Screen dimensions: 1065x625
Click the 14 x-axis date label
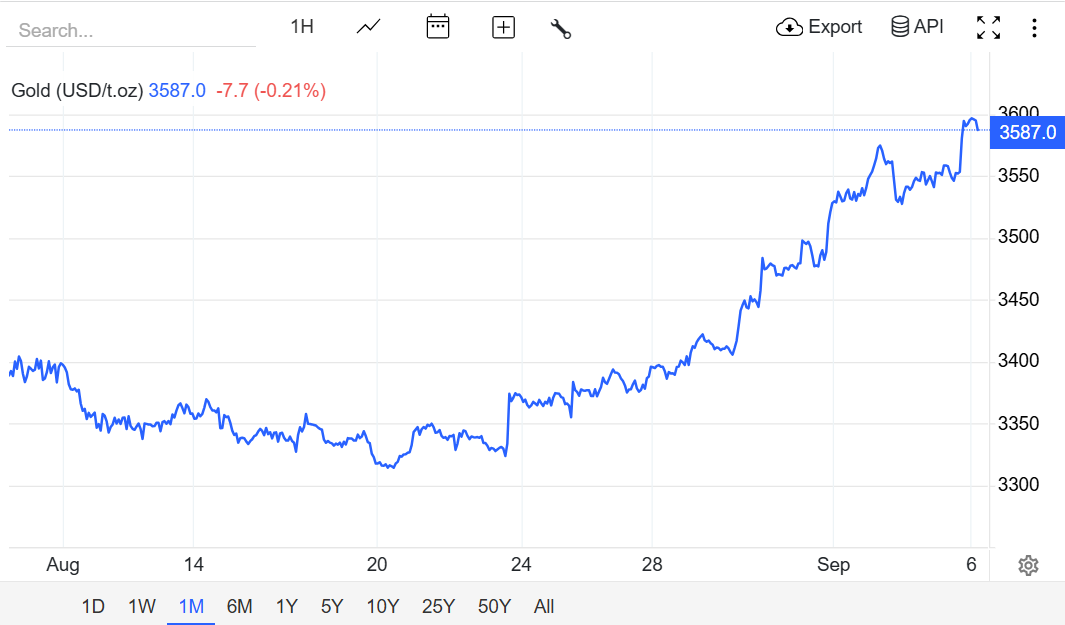click(194, 565)
